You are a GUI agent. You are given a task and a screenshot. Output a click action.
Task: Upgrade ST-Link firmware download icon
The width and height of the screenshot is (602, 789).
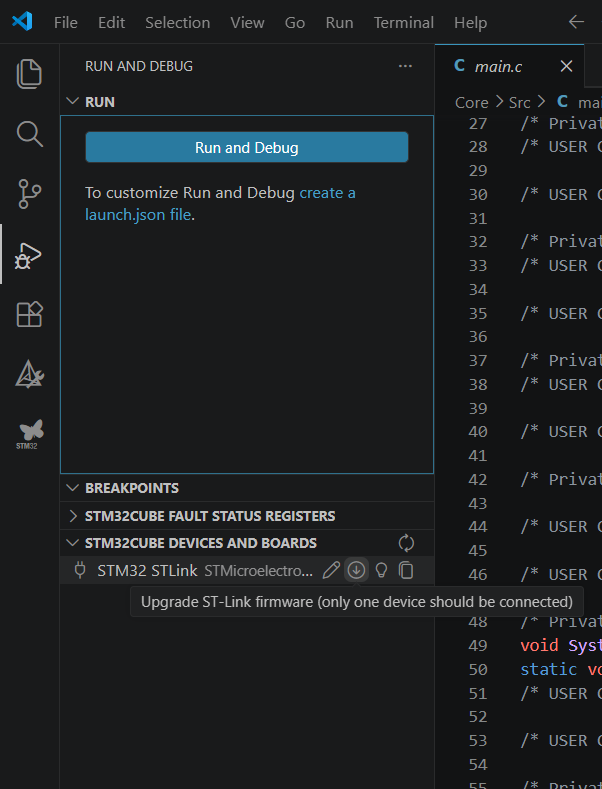356,570
